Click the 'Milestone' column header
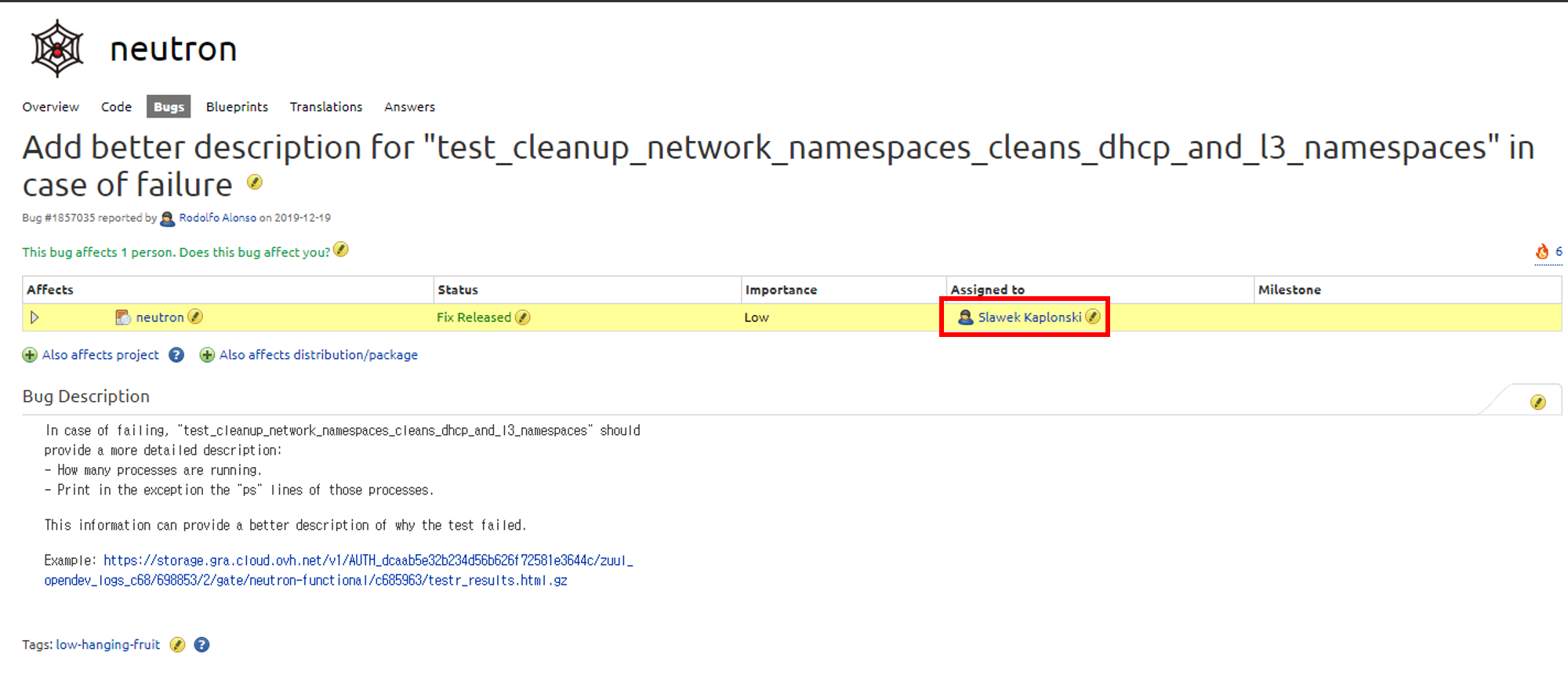 click(x=1290, y=290)
